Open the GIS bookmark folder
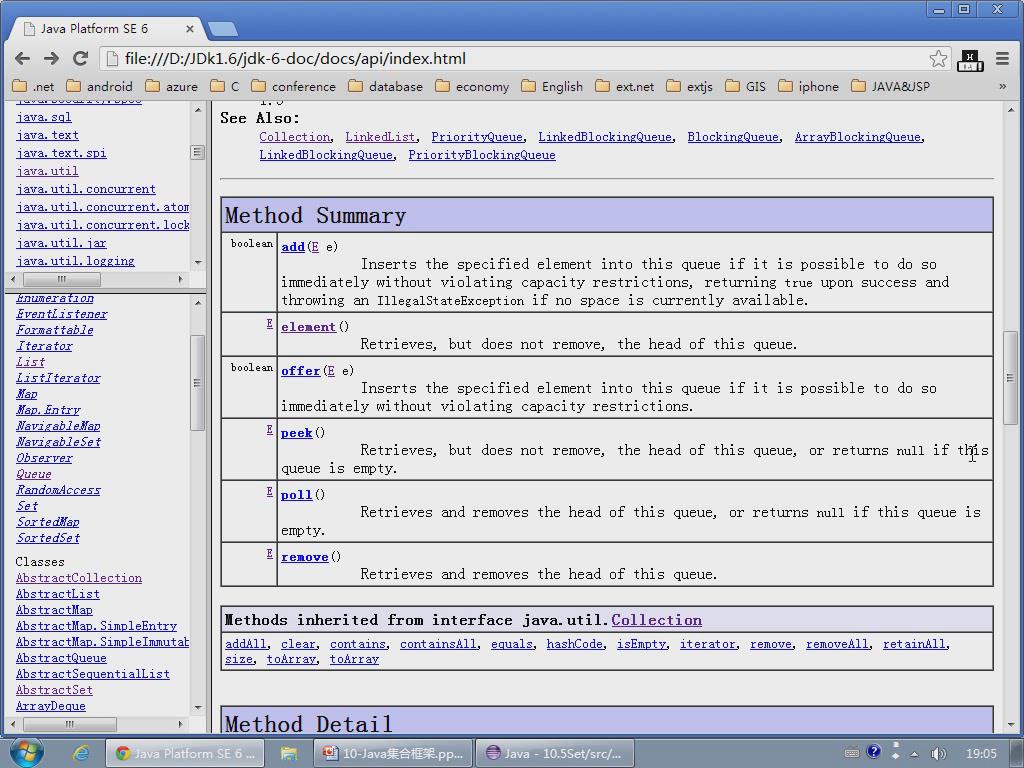The image size is (1024, 768). point(745,86)
